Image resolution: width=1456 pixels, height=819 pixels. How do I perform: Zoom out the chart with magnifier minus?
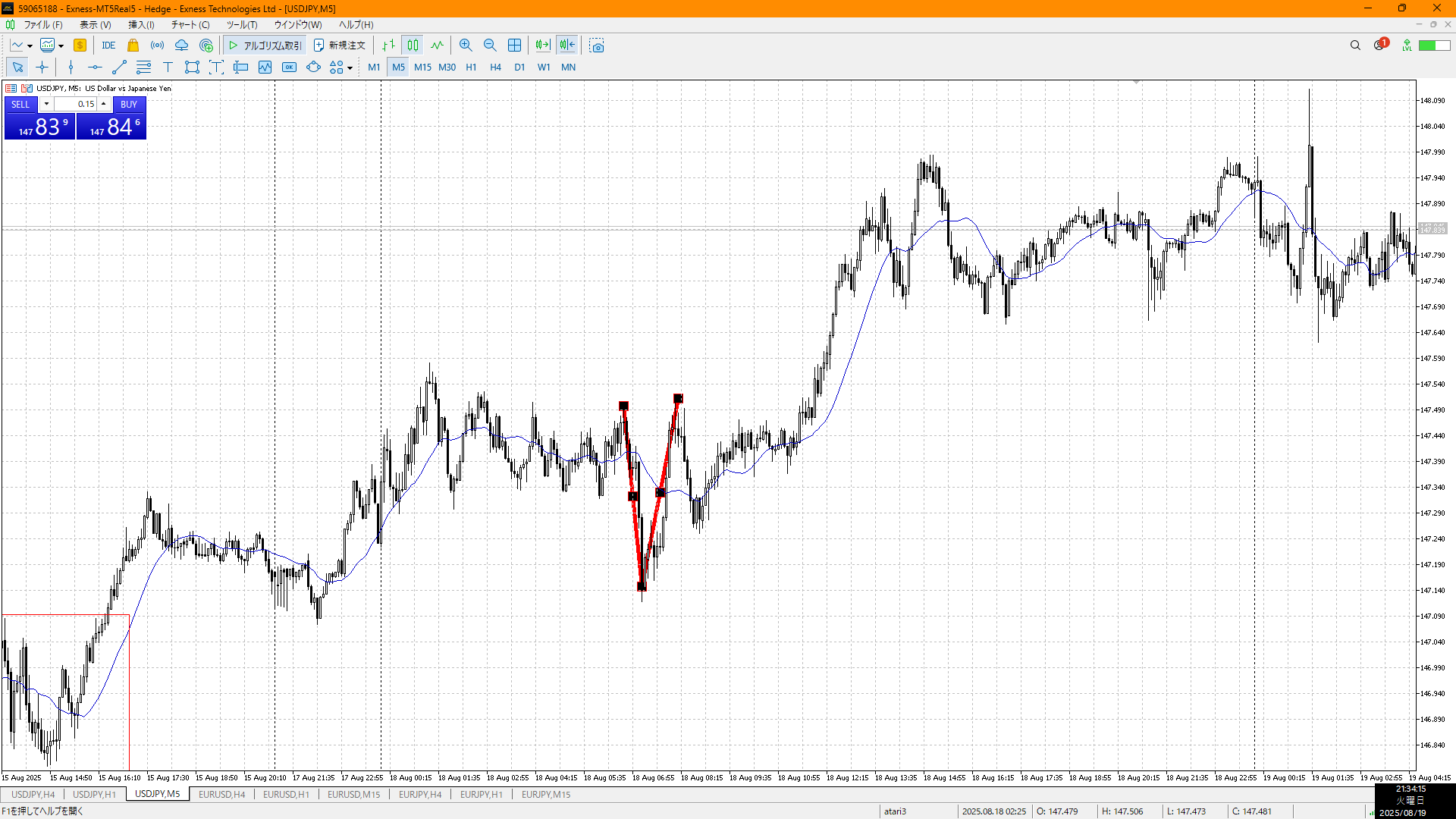[490, 45]
